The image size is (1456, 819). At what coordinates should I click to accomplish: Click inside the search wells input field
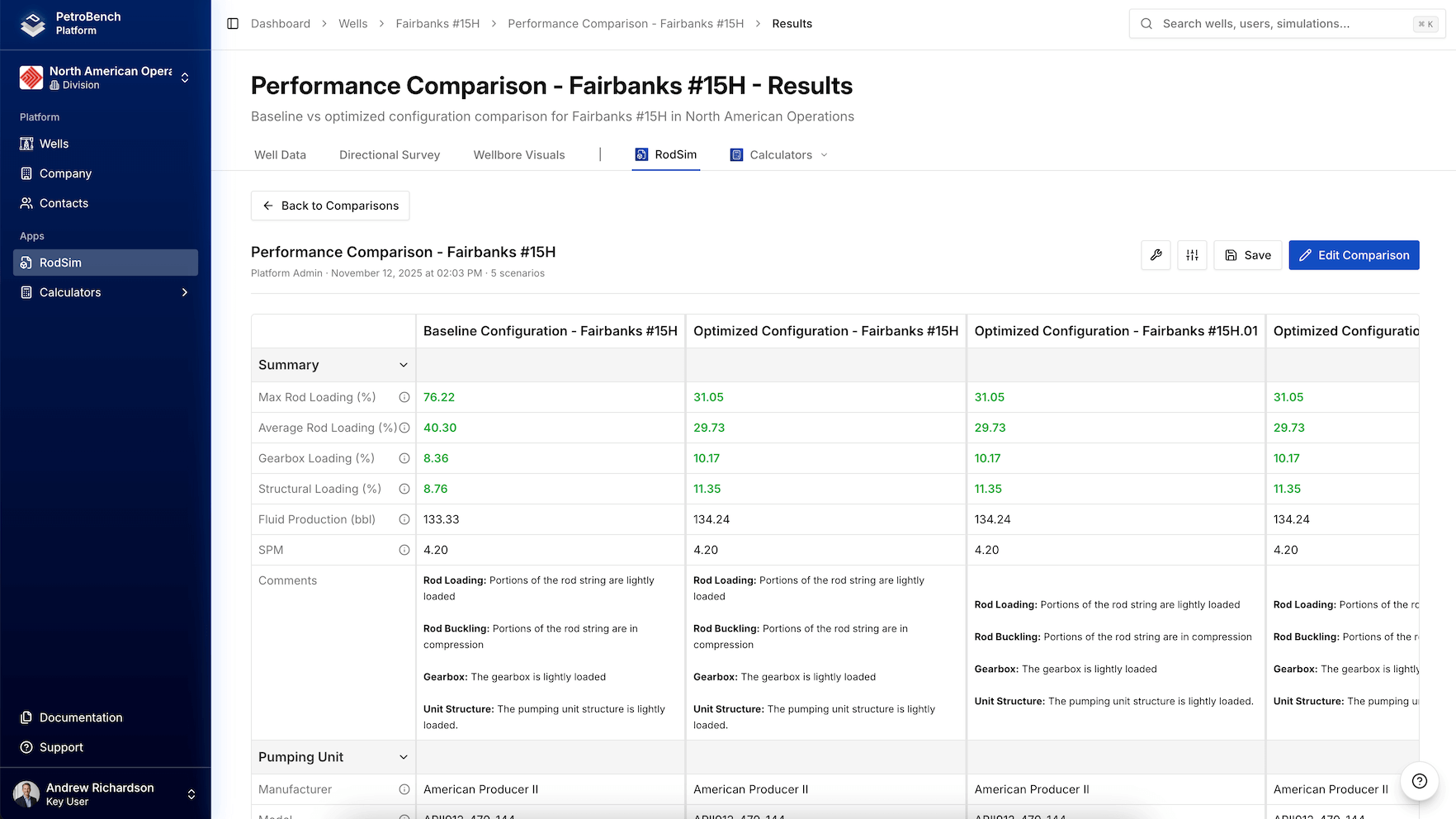click(1263, 24)
